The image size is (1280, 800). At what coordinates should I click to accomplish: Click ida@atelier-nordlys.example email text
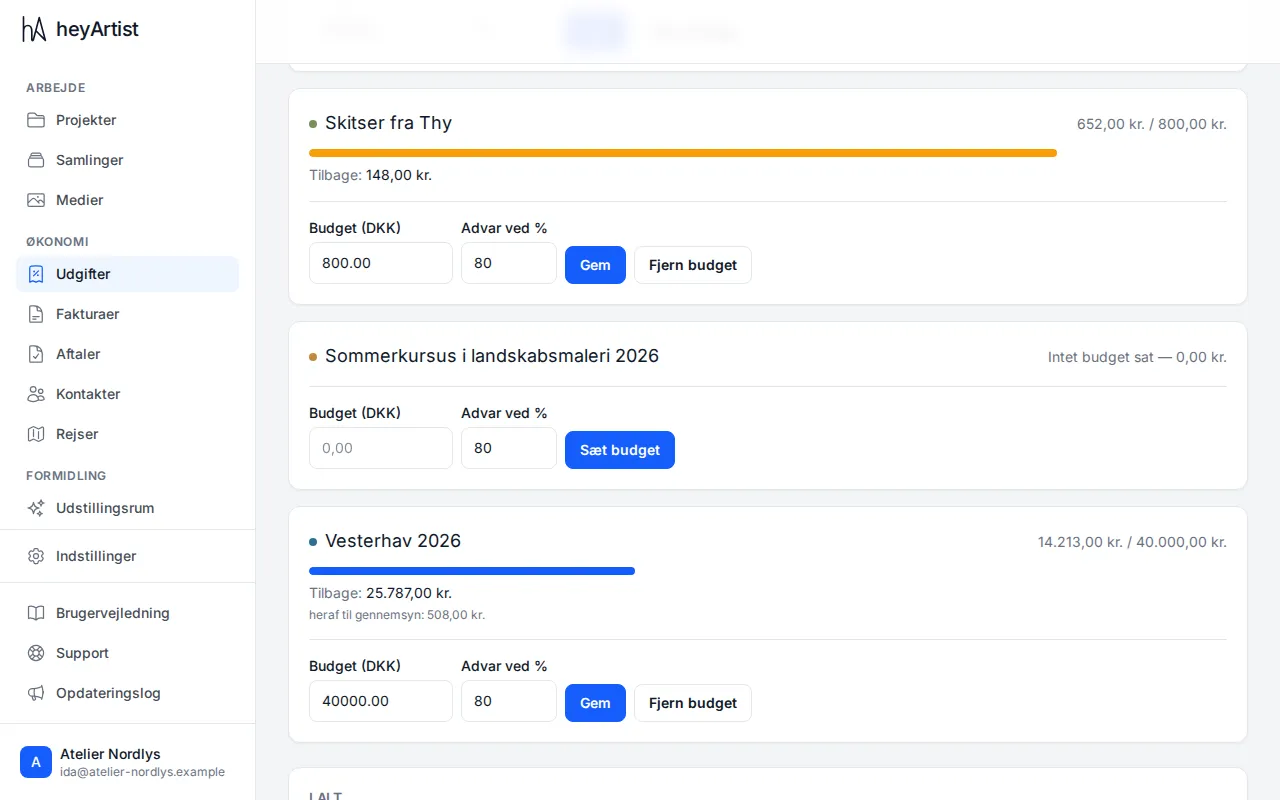tap(142, 772)
